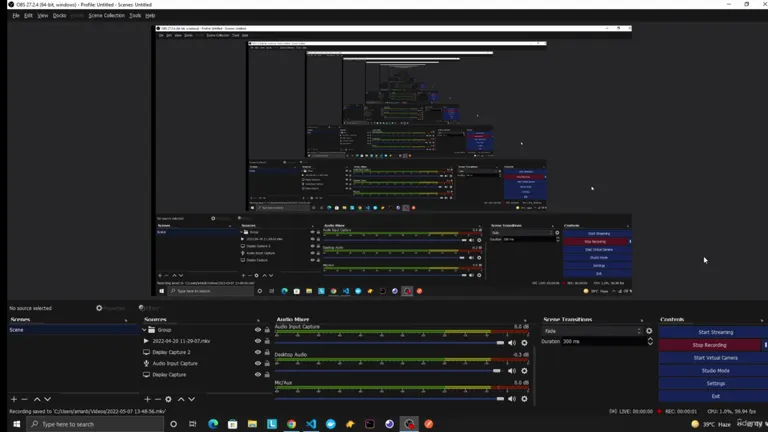Move source down in Sources panel
The image size is (768, 432).
pyautogui.click(x=192, y=399)
